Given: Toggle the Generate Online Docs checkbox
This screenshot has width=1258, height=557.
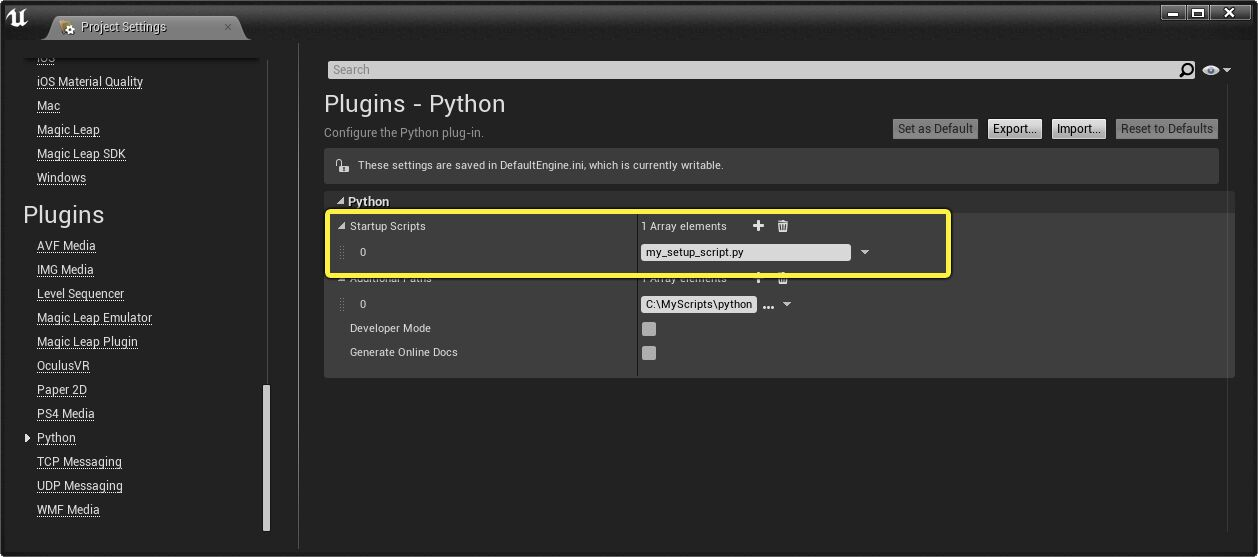Looking at the screenshot, I should (649, 353).
